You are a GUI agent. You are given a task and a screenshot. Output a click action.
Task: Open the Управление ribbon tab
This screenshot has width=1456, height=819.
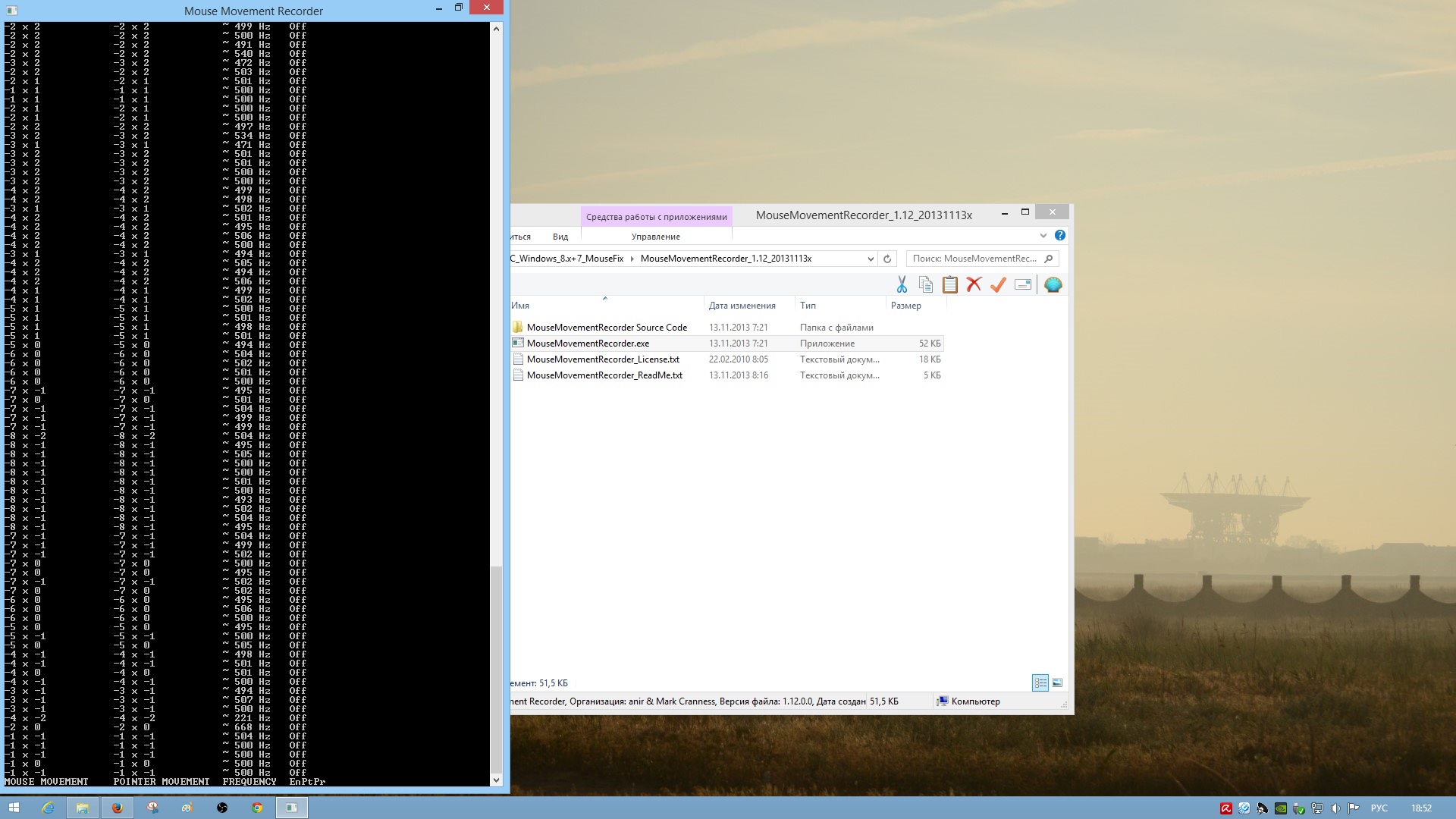tap(655, 237)
